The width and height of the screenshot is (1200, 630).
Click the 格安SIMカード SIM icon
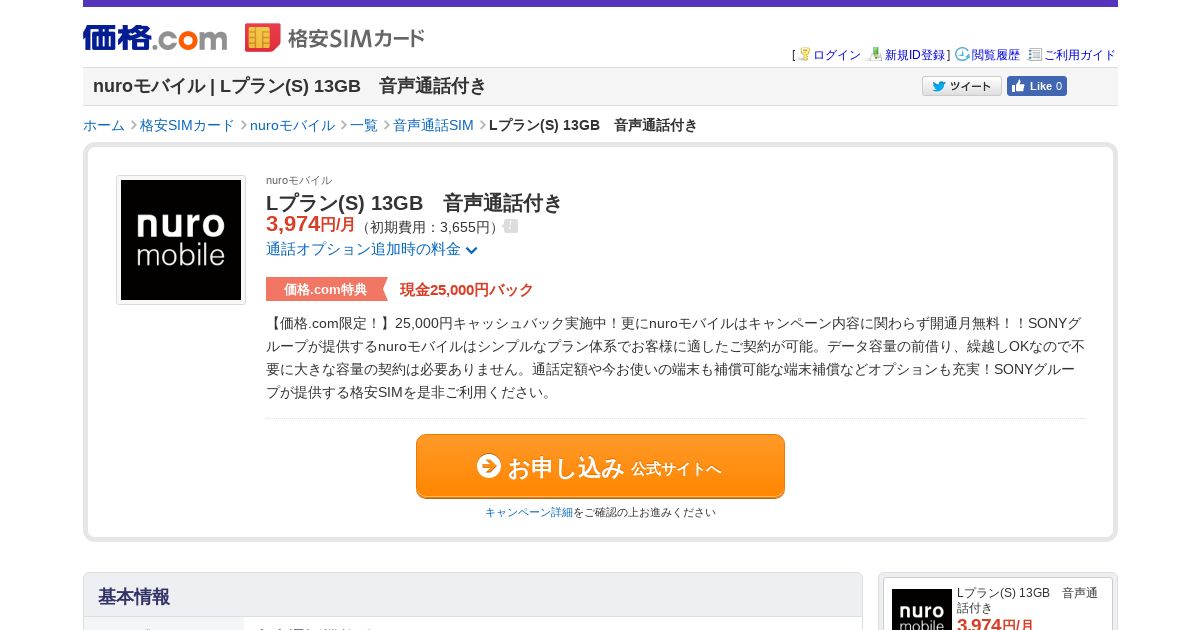262,38
